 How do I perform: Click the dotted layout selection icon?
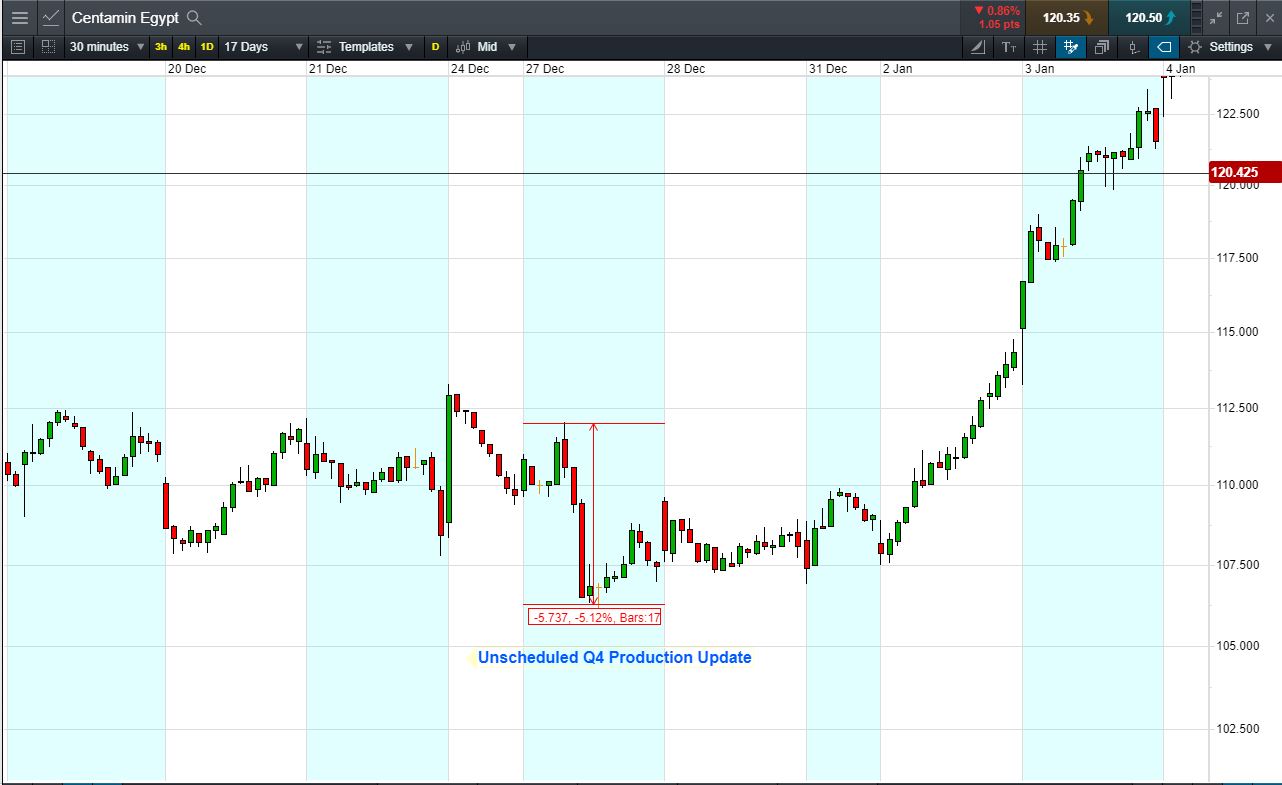tap(48, 47)
